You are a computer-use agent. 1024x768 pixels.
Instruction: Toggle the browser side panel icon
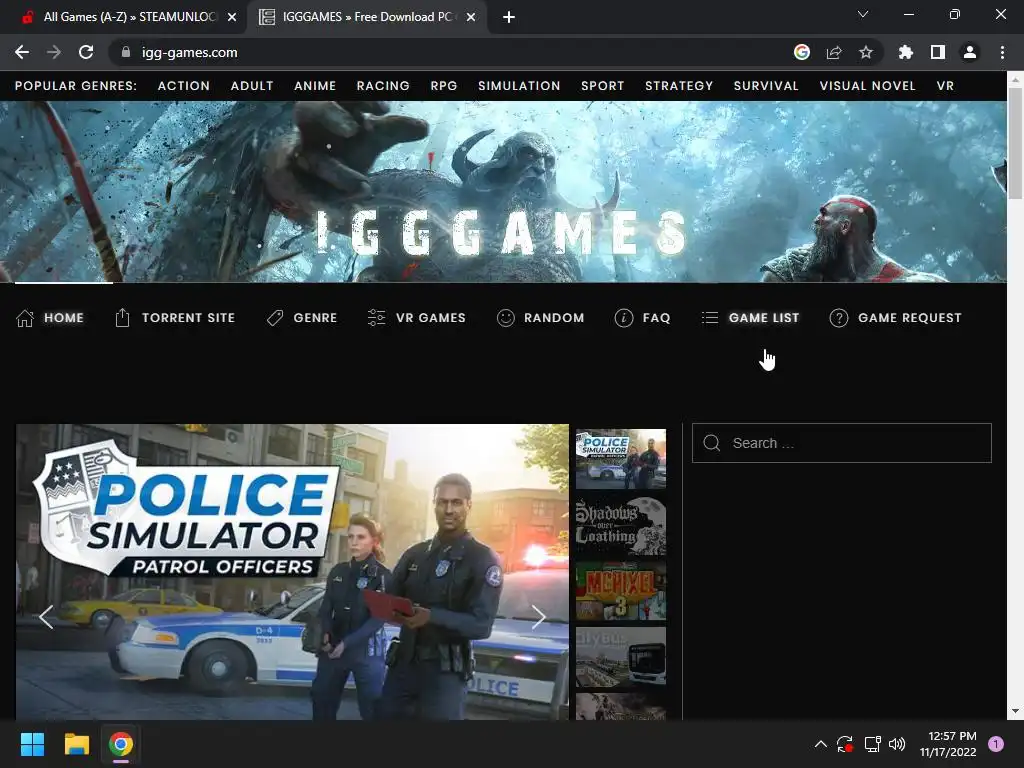click(938, 52)
